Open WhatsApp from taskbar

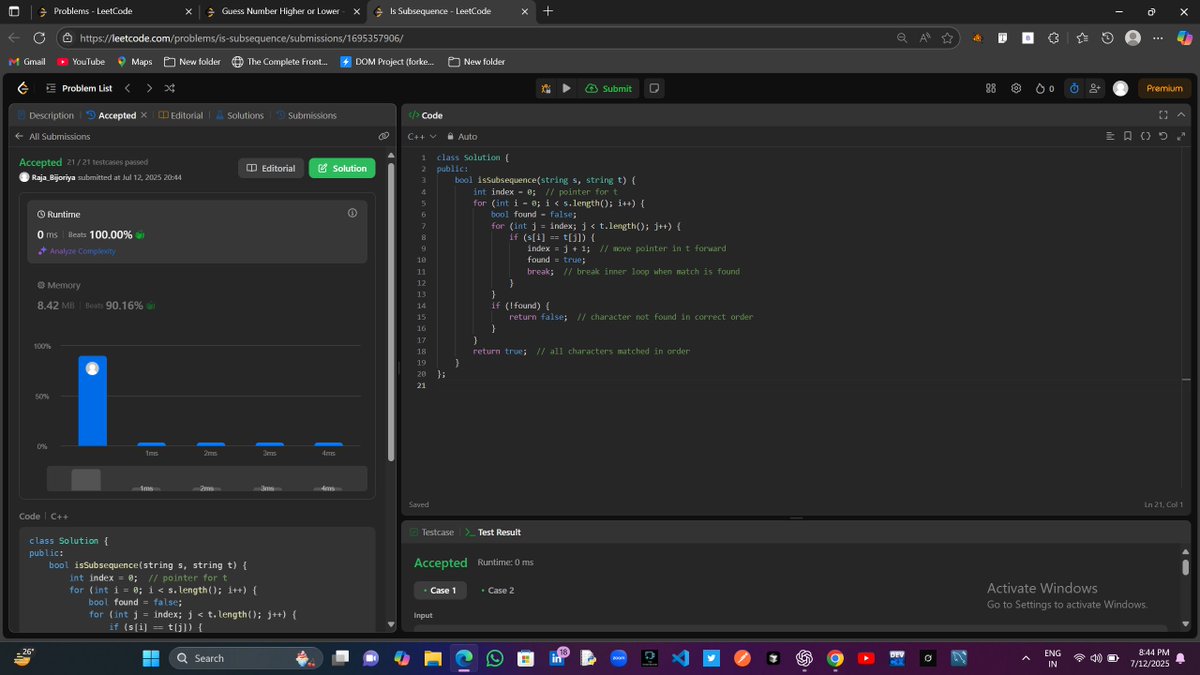495,658
